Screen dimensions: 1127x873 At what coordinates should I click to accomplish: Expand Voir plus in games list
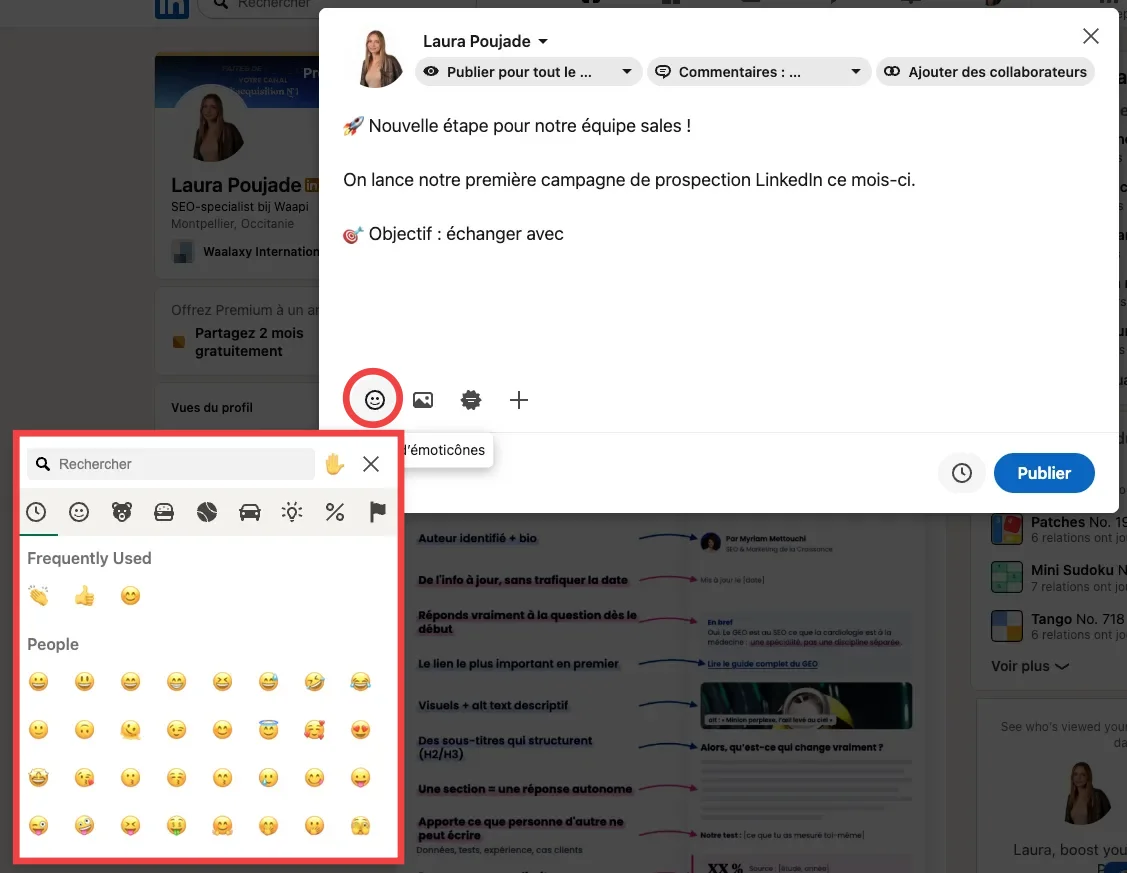[1030, 666]
